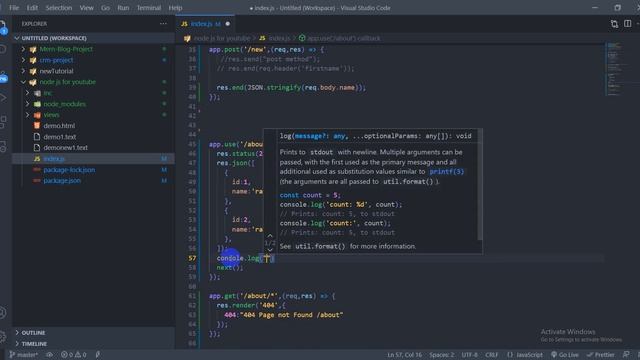Click the master git branch indicator
The image size is (640, 360).
pyautogui.click(x=24, y=355)
